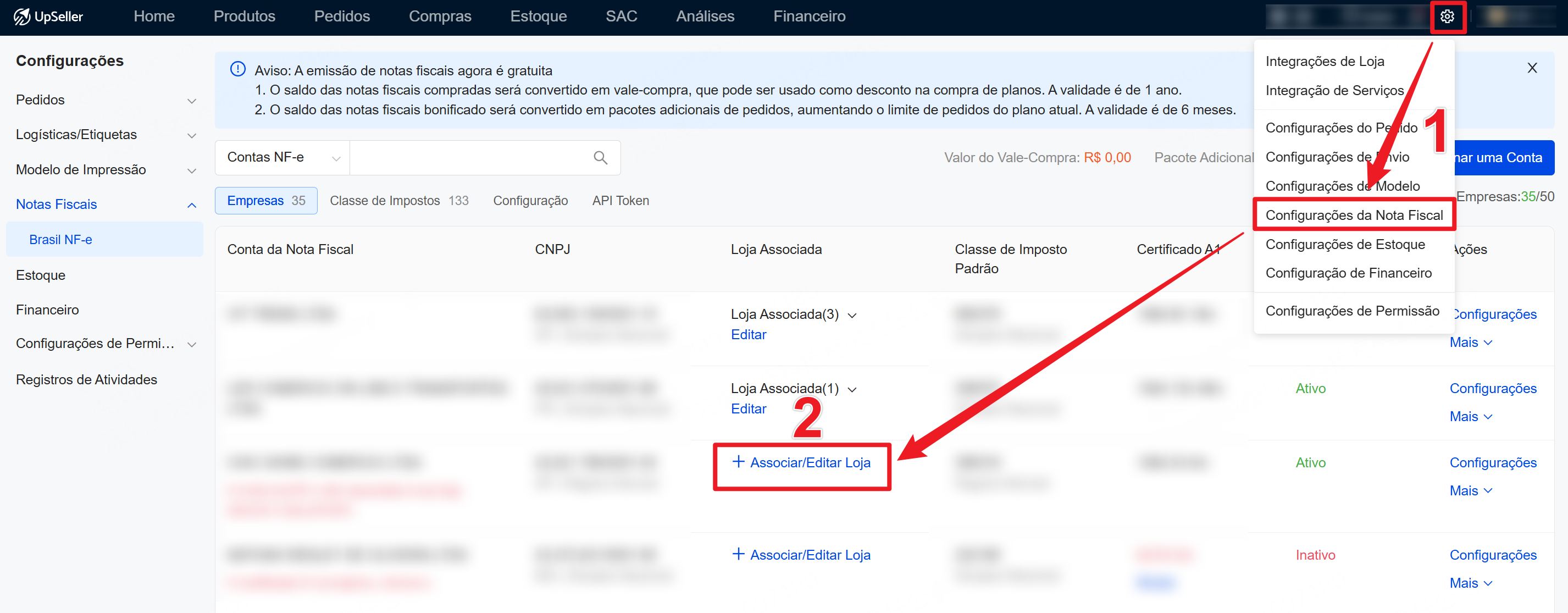Viewport: 1568px width, 613px height.
Task: Select Configurações da Nota Fiscal menu item
Action: (1354, 215)
